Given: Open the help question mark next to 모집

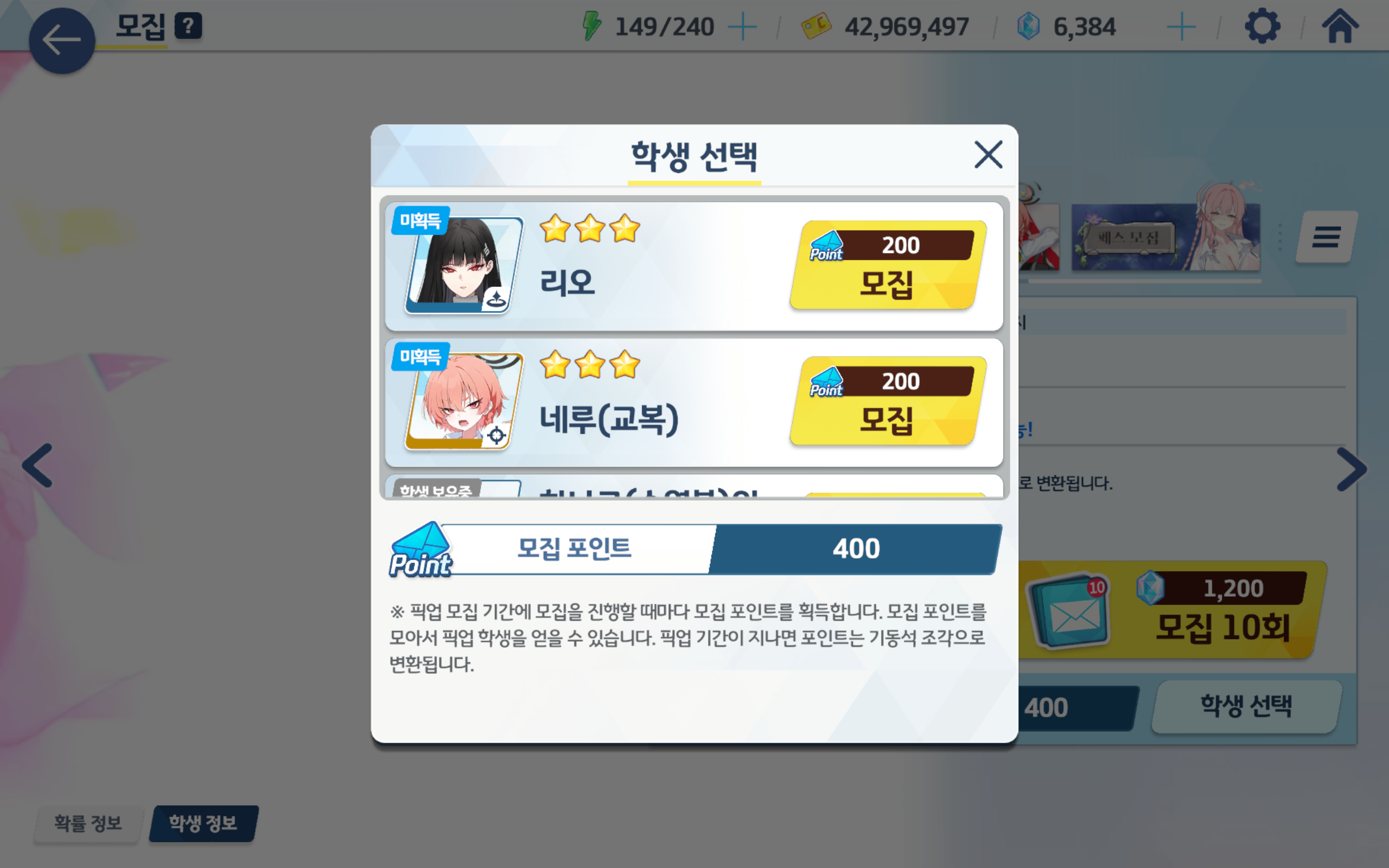Looking at the screenshot, I should click(188, 27).
